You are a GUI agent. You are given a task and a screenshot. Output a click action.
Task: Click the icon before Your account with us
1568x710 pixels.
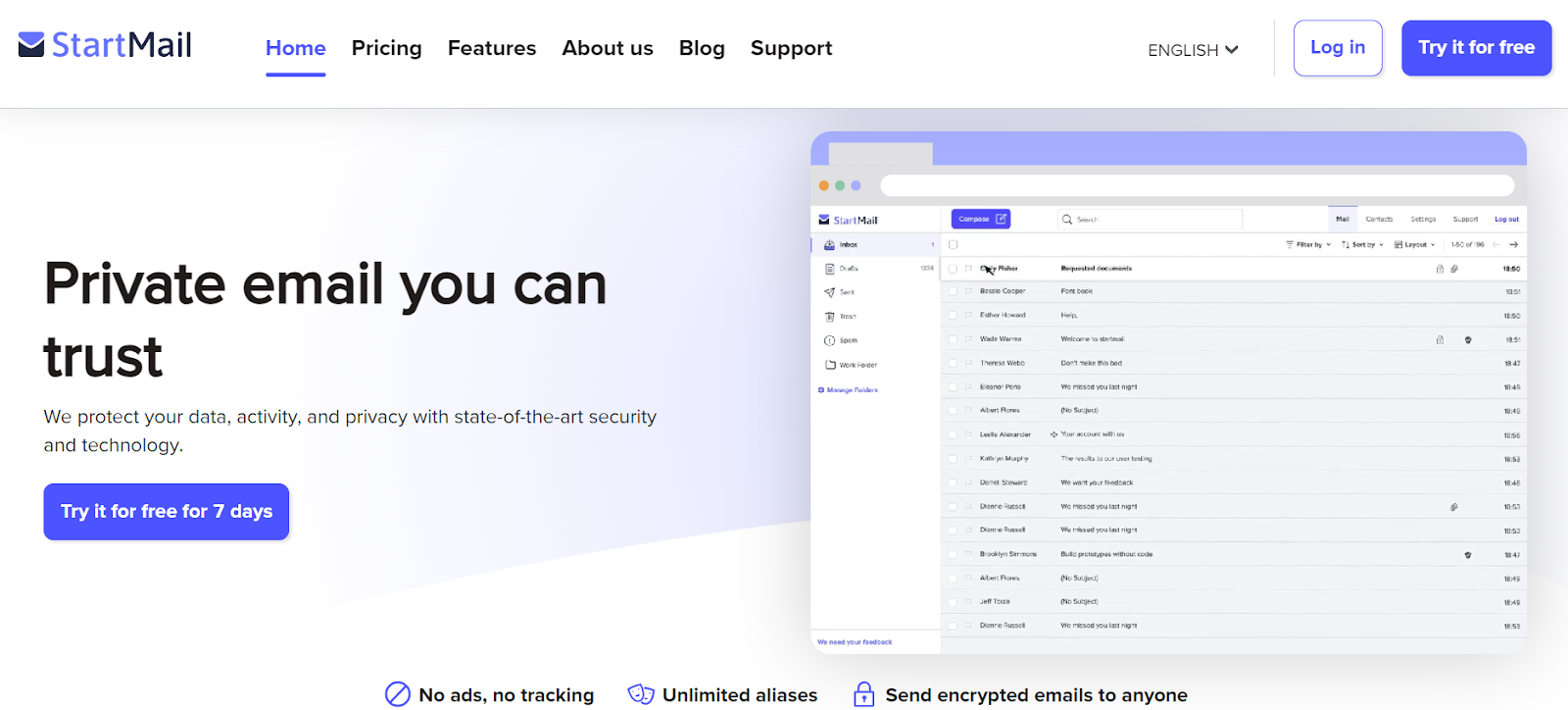coord(1054,434)
